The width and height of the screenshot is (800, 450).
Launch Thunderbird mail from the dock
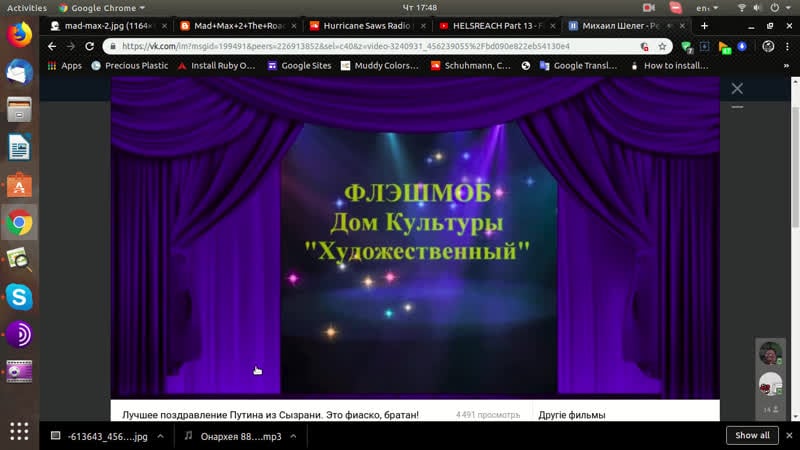[x=19, y=72]
